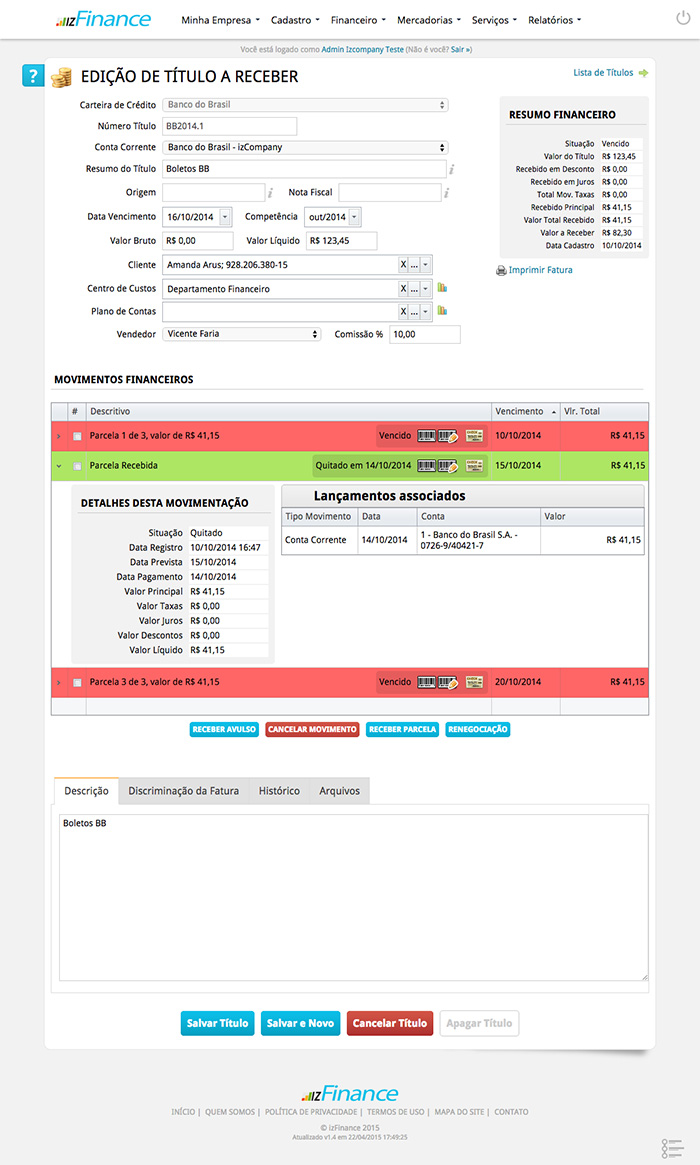Click info icon beside Resumo do Título
The width and height of the screenshot is (700, 1165).
tap(452, 170)
